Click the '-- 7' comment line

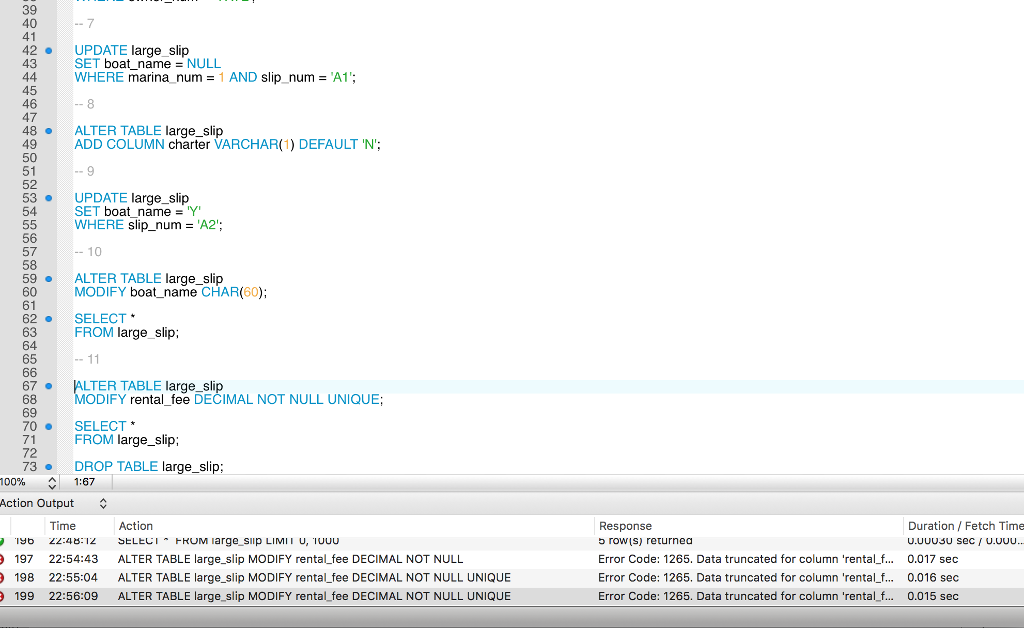pyautogui.click(x=84, y=24)
